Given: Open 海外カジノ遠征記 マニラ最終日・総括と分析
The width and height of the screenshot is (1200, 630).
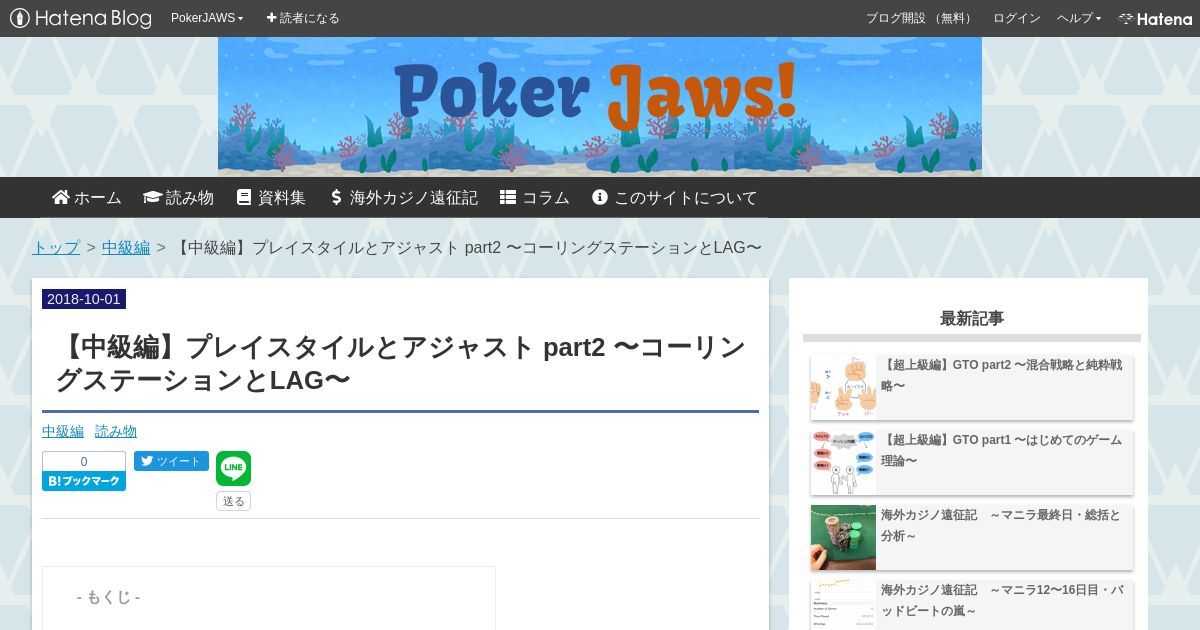Looking at the screenshot, I should pos(1001,525).
